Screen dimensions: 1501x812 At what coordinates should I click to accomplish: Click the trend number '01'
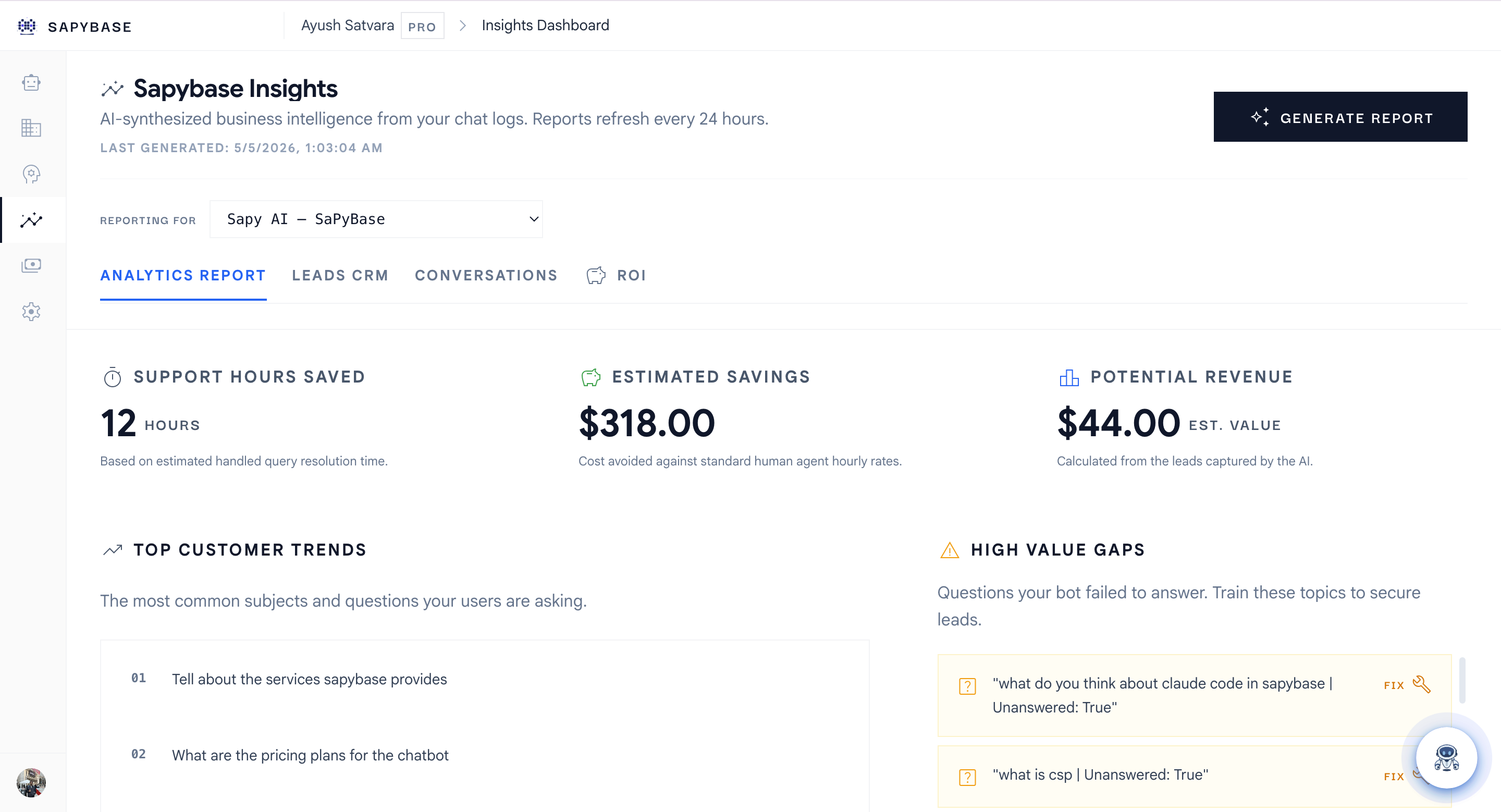click(x=138, y=678)
